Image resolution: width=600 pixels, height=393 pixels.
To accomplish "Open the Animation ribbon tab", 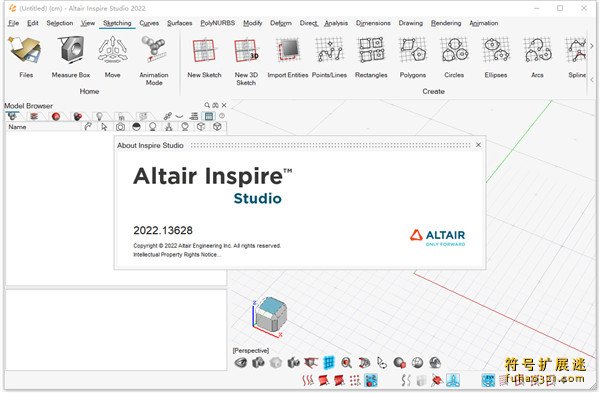I will 484,23.
